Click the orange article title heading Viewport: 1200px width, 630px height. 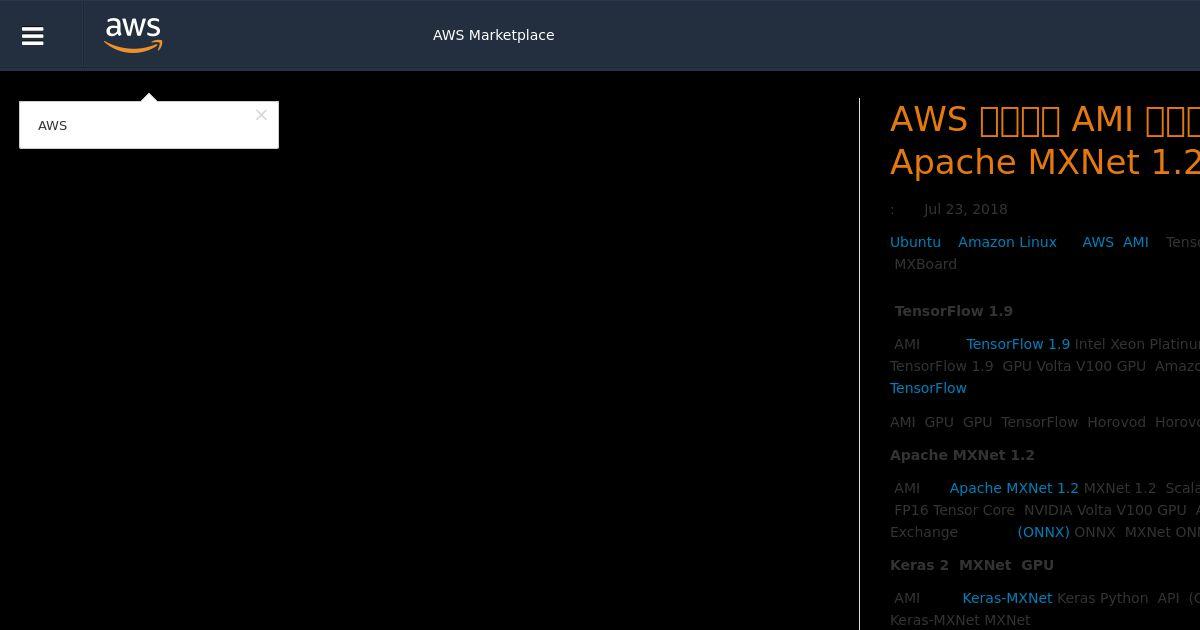click(1044, 141)
